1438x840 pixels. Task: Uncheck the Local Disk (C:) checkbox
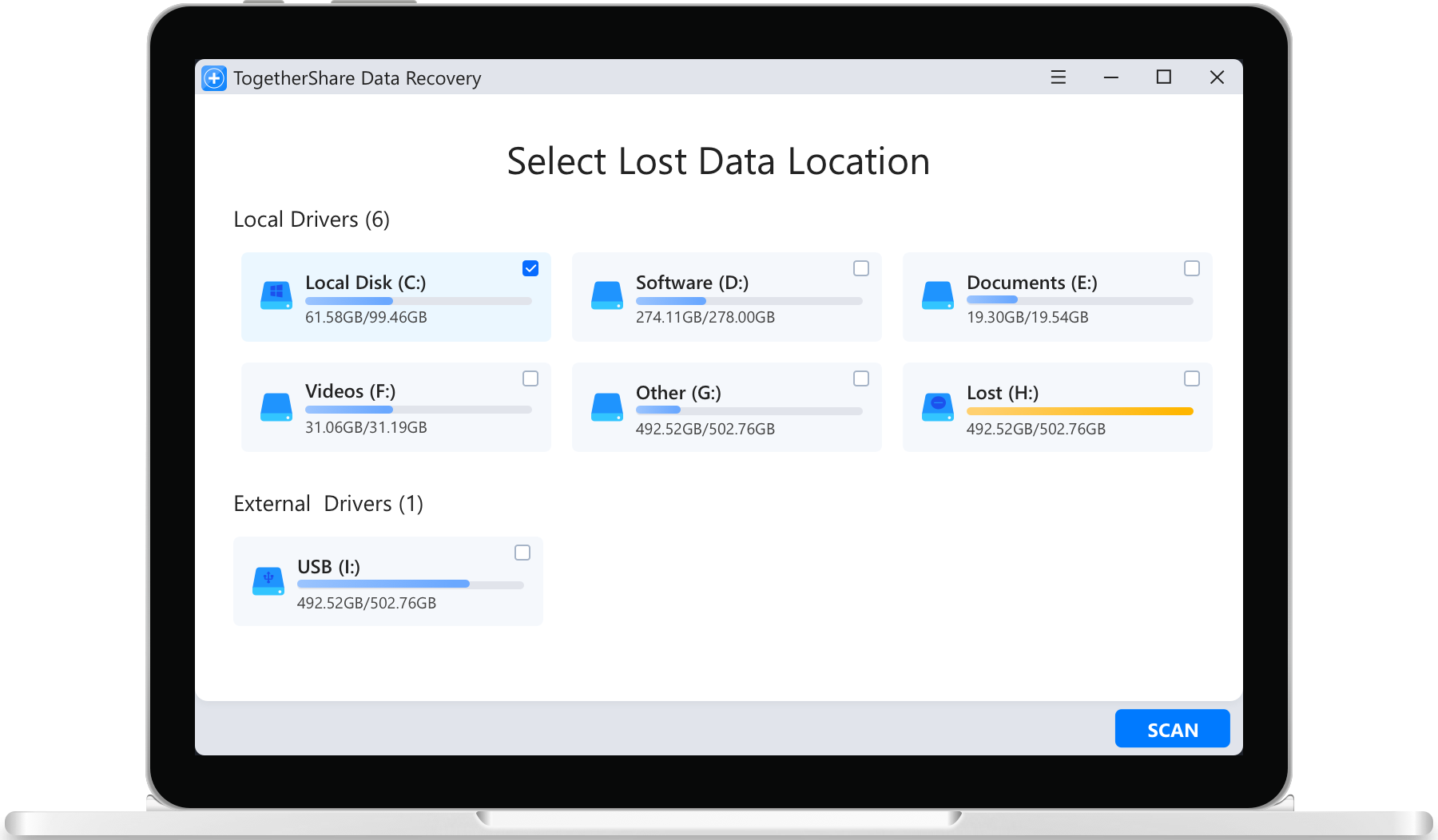tap(530, 268)
